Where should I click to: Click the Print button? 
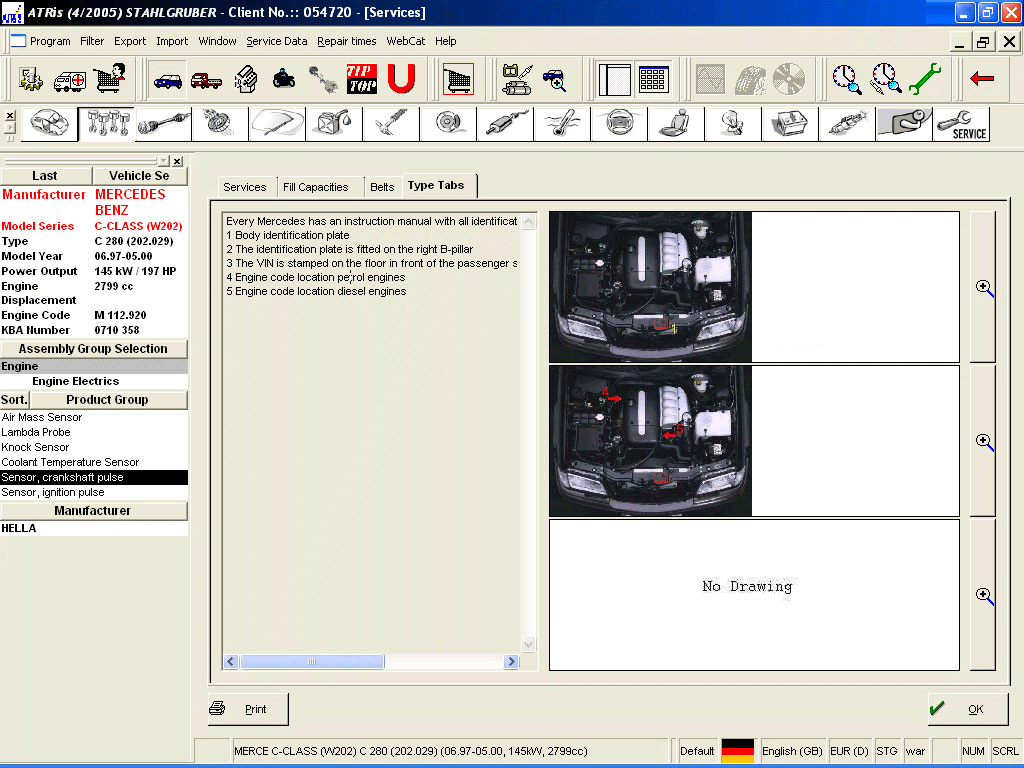[248, 709]
